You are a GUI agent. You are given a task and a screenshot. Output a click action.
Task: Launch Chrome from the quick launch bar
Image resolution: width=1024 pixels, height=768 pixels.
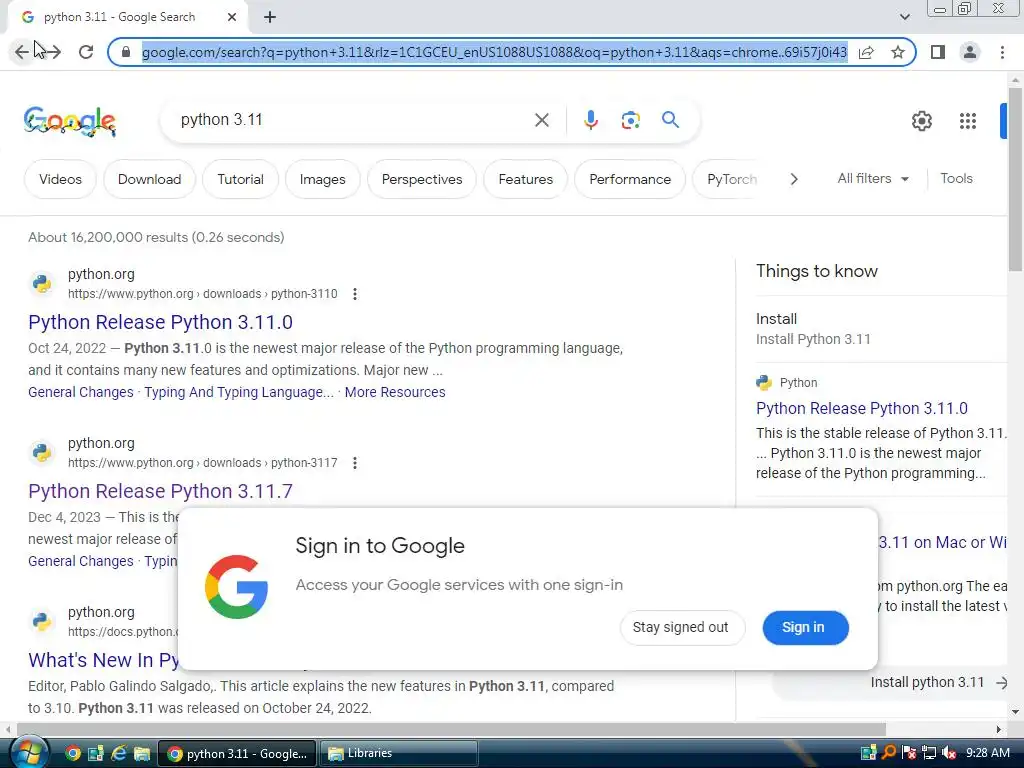click(x=73, y=754)
